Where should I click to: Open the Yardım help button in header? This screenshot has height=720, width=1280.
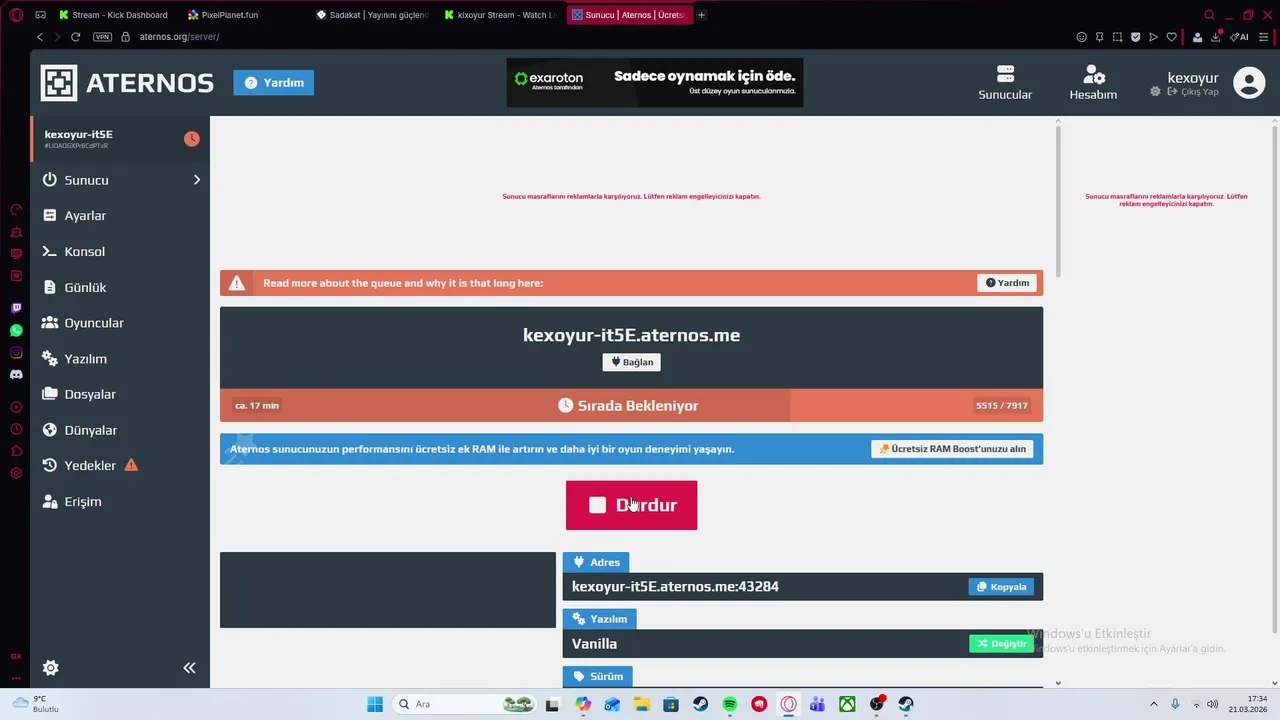point(274,83)
